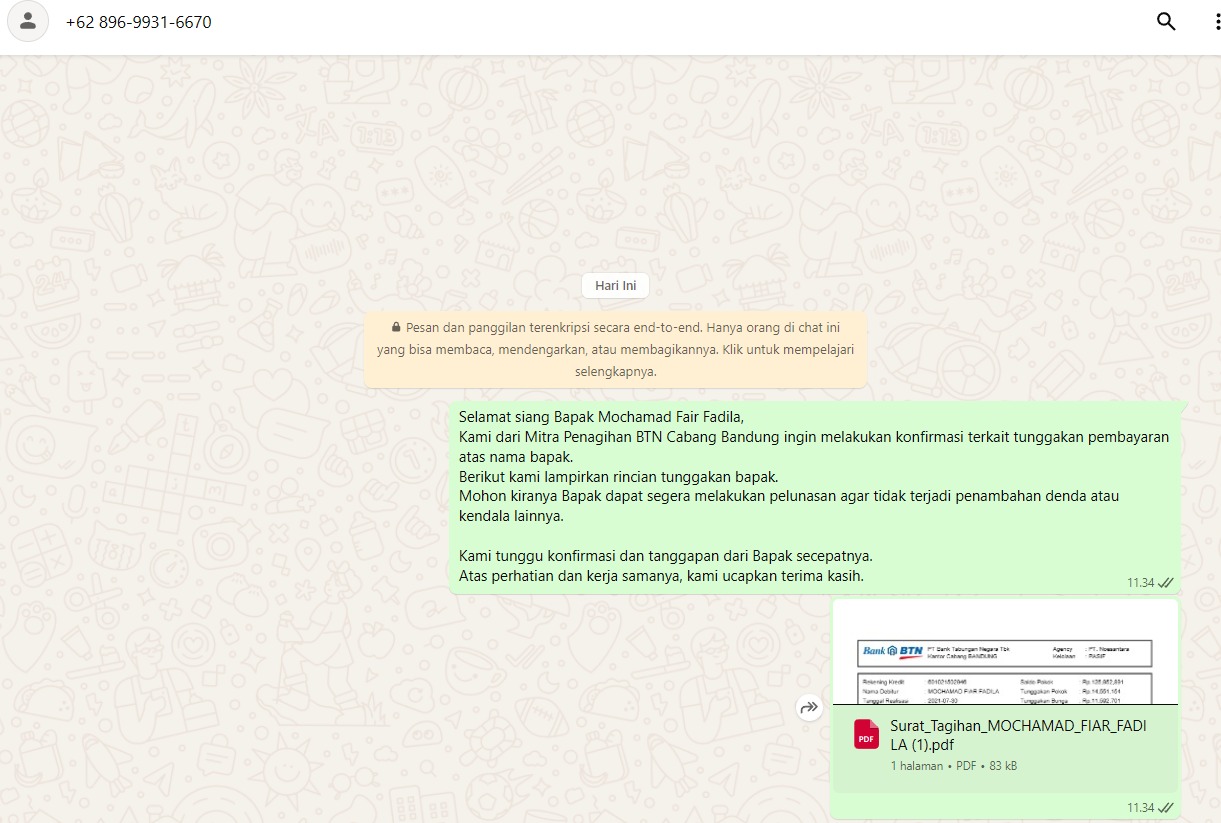Click the lock icon in encryption notice

click(396, 327)
